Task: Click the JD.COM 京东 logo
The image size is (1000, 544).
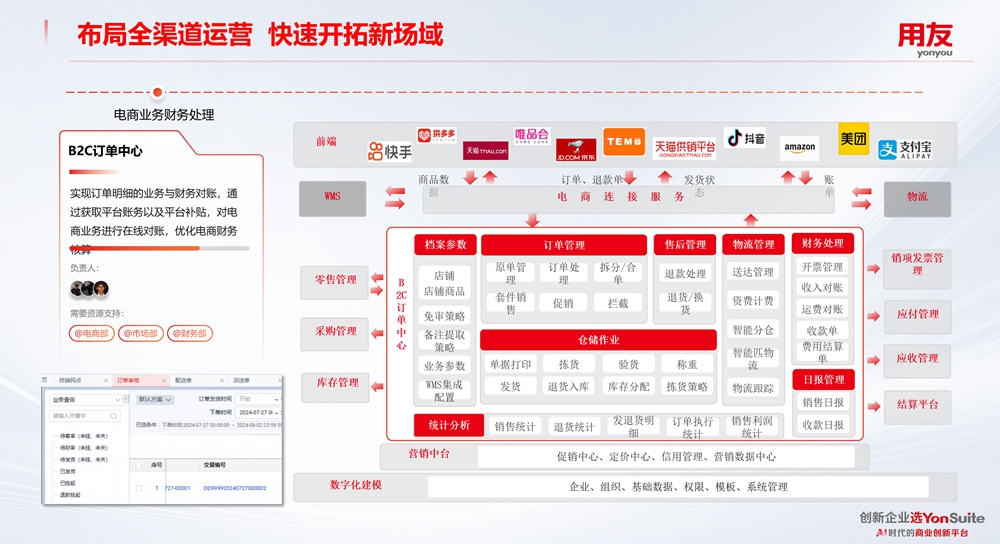Action: tap(576, 149)
